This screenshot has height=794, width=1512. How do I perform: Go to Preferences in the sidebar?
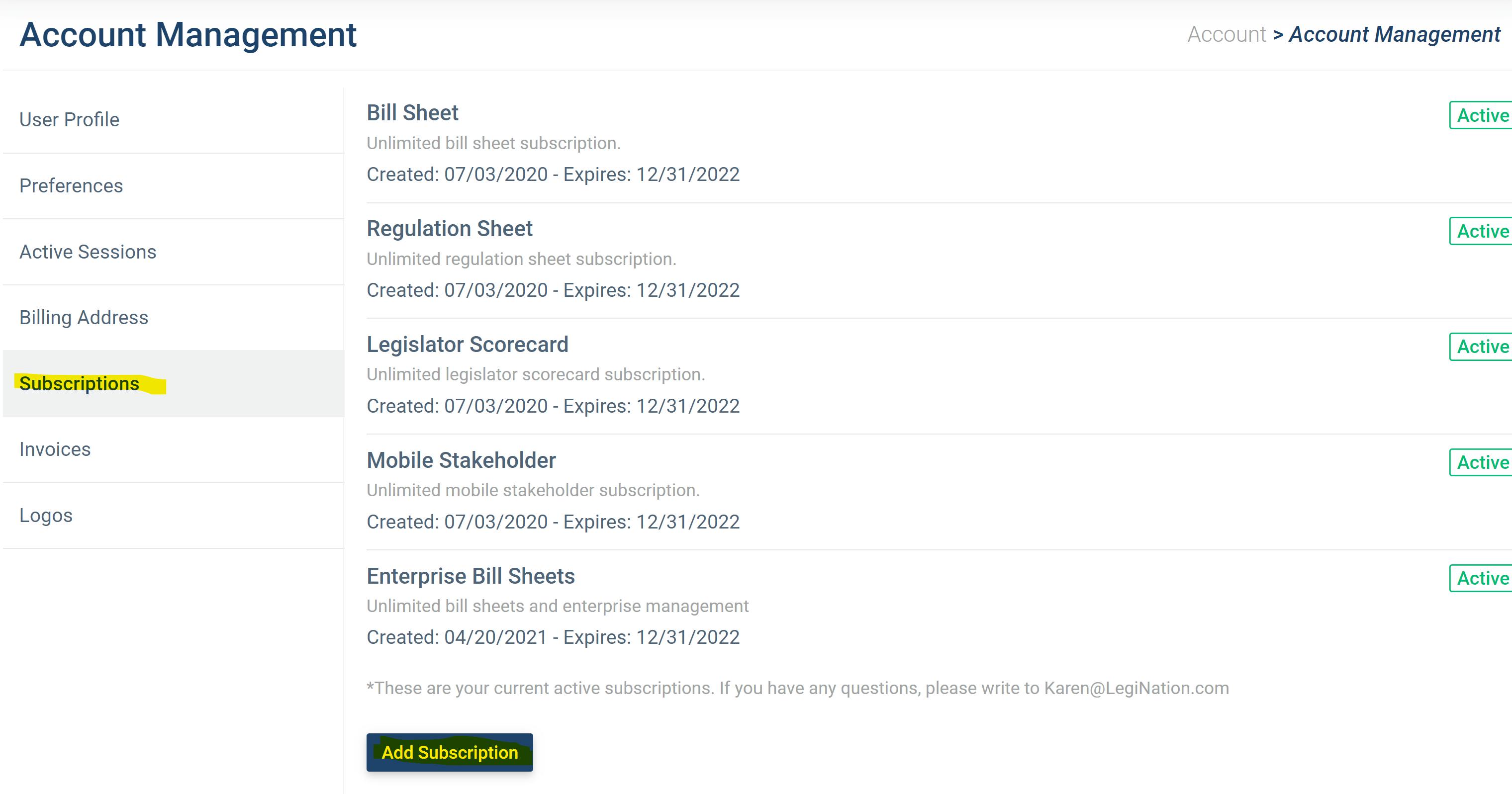coord(71,186)
